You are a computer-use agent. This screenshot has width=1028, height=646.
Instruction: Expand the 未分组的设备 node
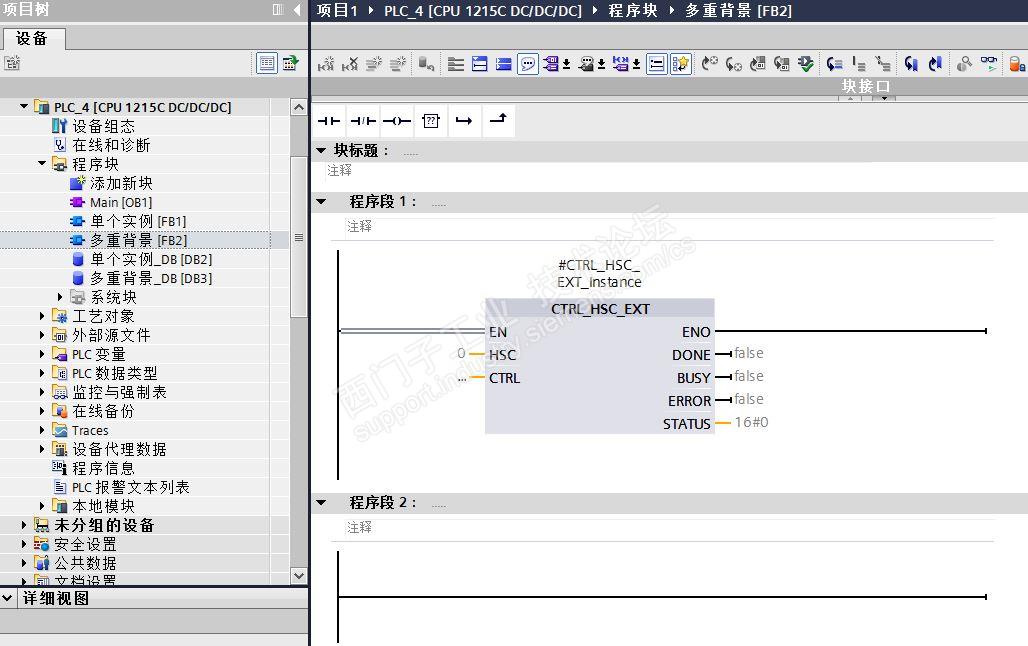(24, 525)
